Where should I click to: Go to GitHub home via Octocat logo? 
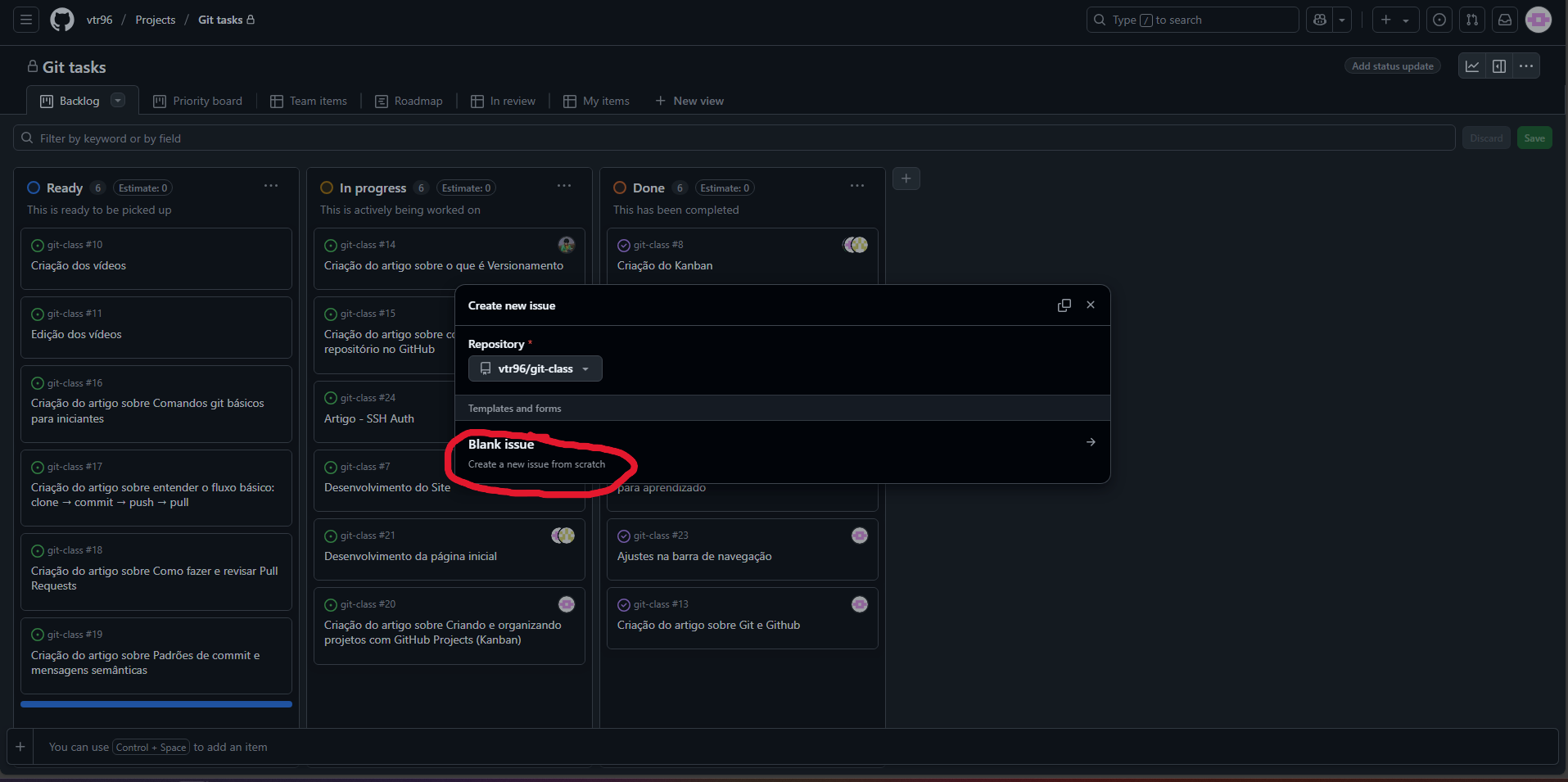62,20
